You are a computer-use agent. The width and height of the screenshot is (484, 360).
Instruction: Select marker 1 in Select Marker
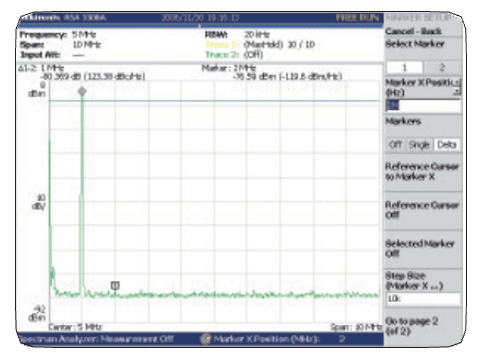click(404, 68)
